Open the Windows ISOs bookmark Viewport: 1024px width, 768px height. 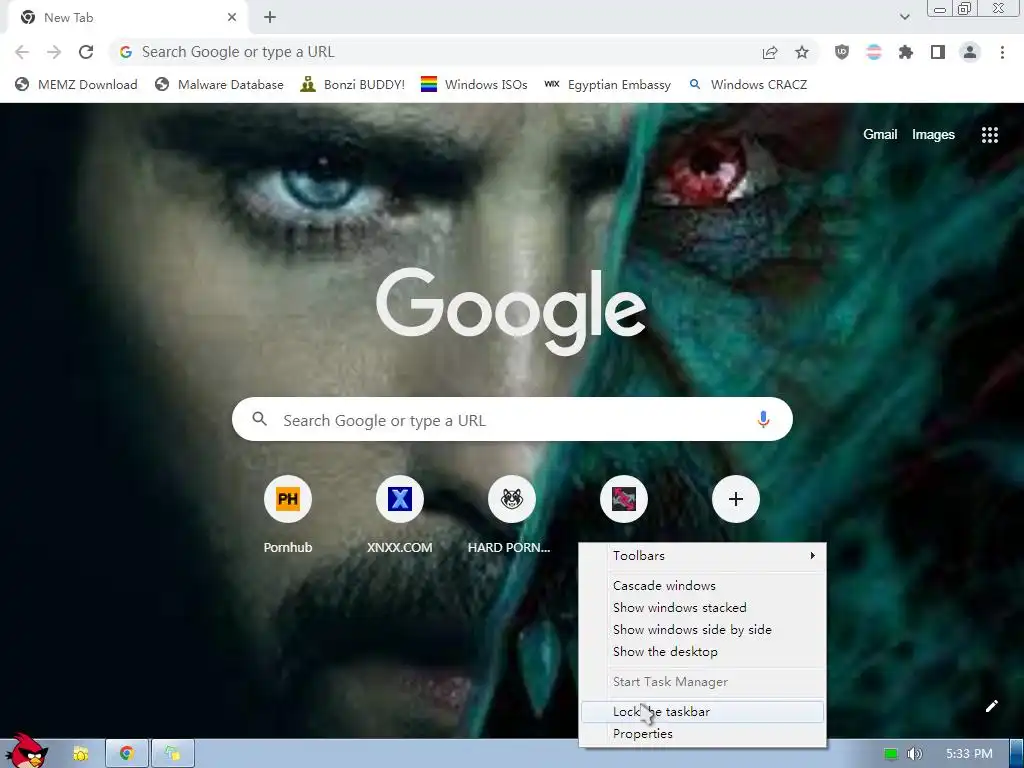point(474,85)
